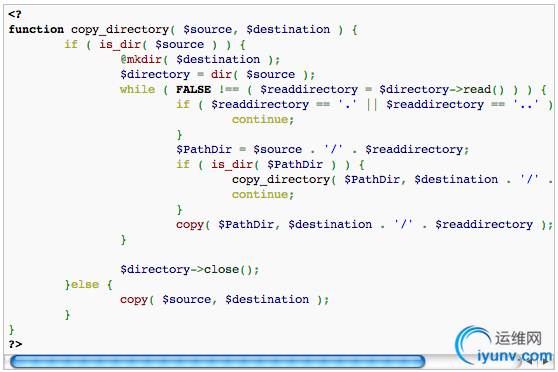Click the 'function copy_directory' declaration line
This screenshot has height=372, width=558.
pyautogui.click(x=183, y=30)
